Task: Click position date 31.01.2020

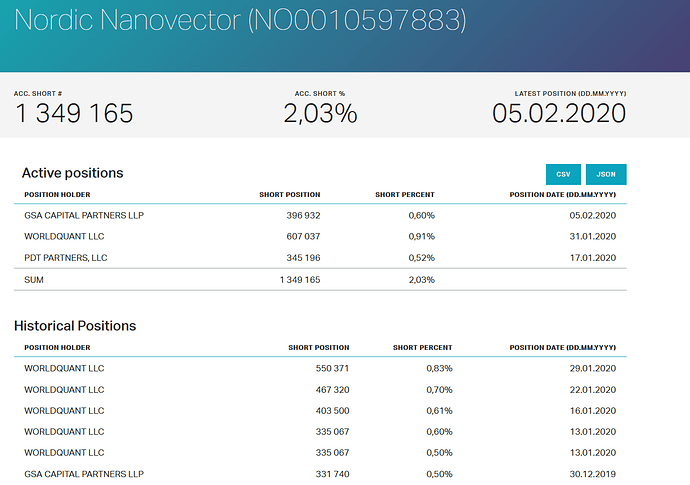Action: 593,236
